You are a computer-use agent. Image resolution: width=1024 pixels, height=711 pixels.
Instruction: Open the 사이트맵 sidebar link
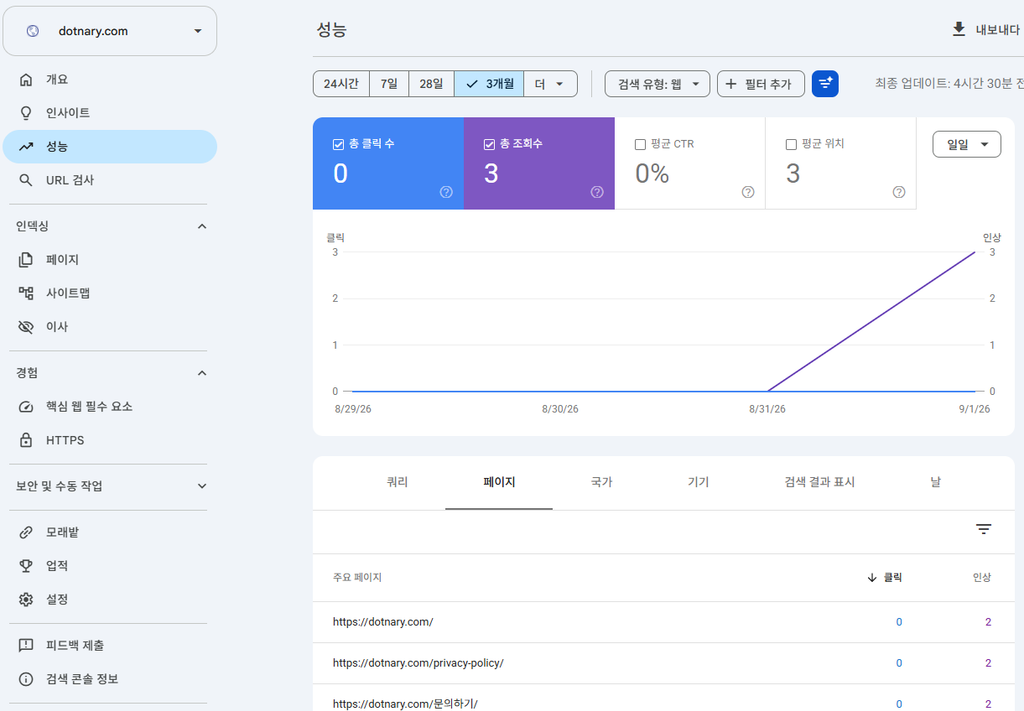click(x=110, y=293)
